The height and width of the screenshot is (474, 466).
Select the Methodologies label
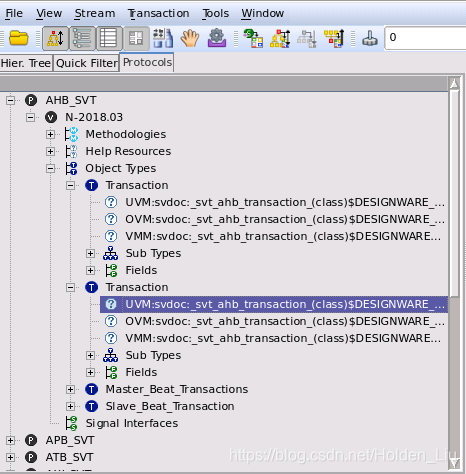click(126, 134)
